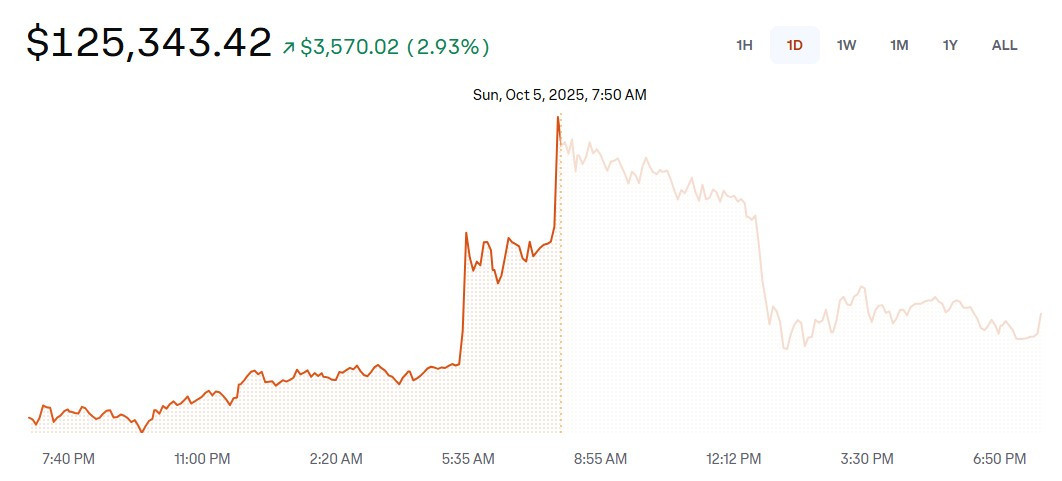Select the ALL time range option
This screenshot has width=1062, height=481.
tap(1004, 45)
